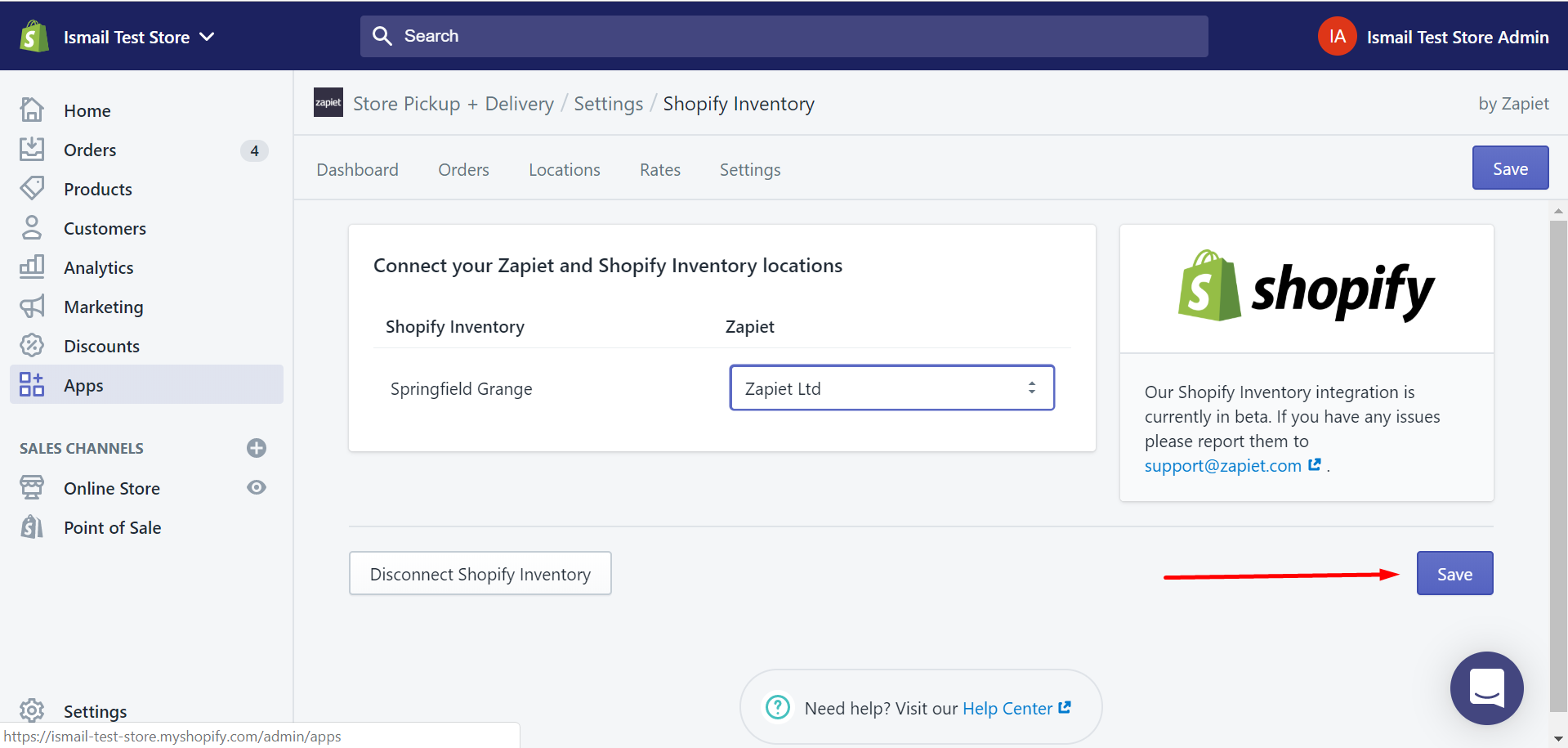Switch to the app's Orders tab
The width and height of the screenshot is (1568, 748).
463,169
